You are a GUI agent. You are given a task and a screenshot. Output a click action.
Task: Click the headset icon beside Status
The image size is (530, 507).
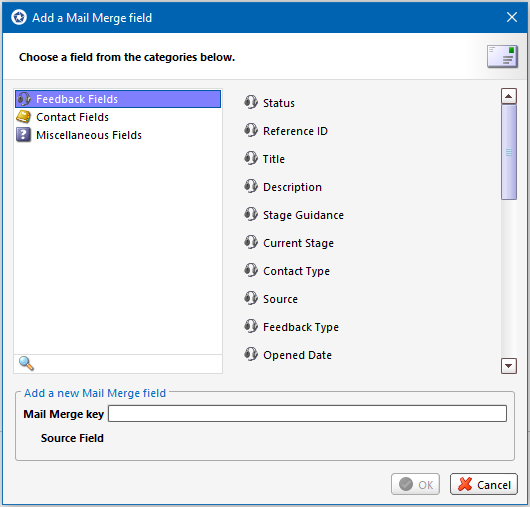251,102
